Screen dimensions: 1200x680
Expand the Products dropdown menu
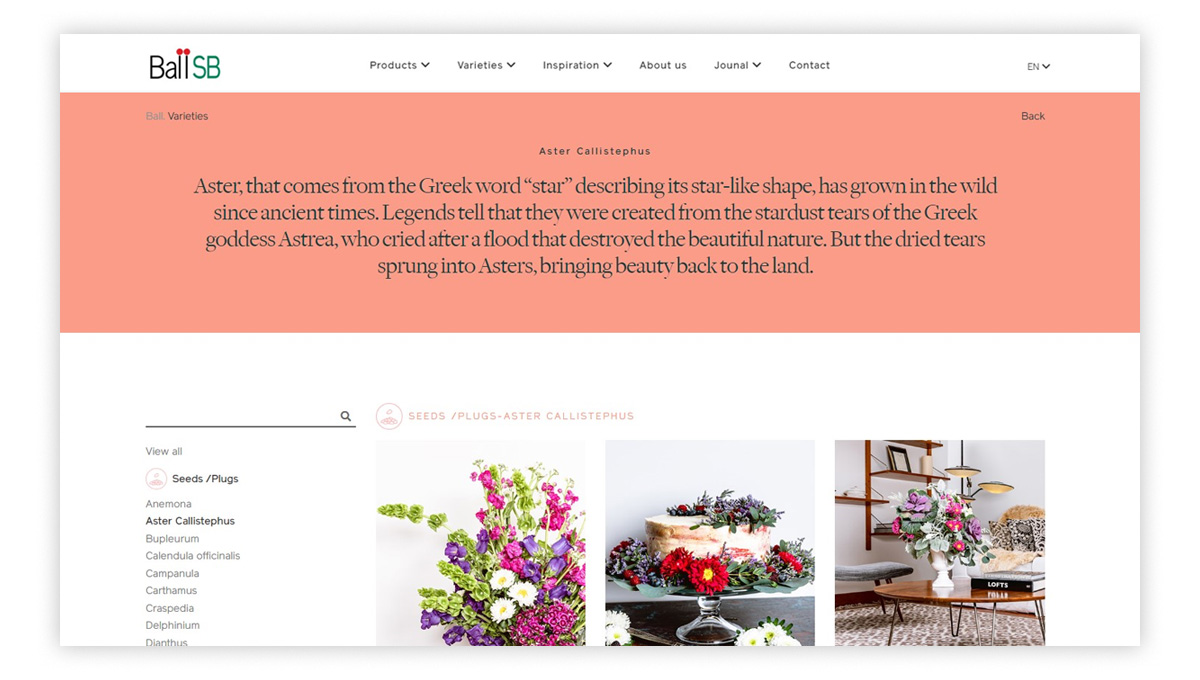point(400,65)
